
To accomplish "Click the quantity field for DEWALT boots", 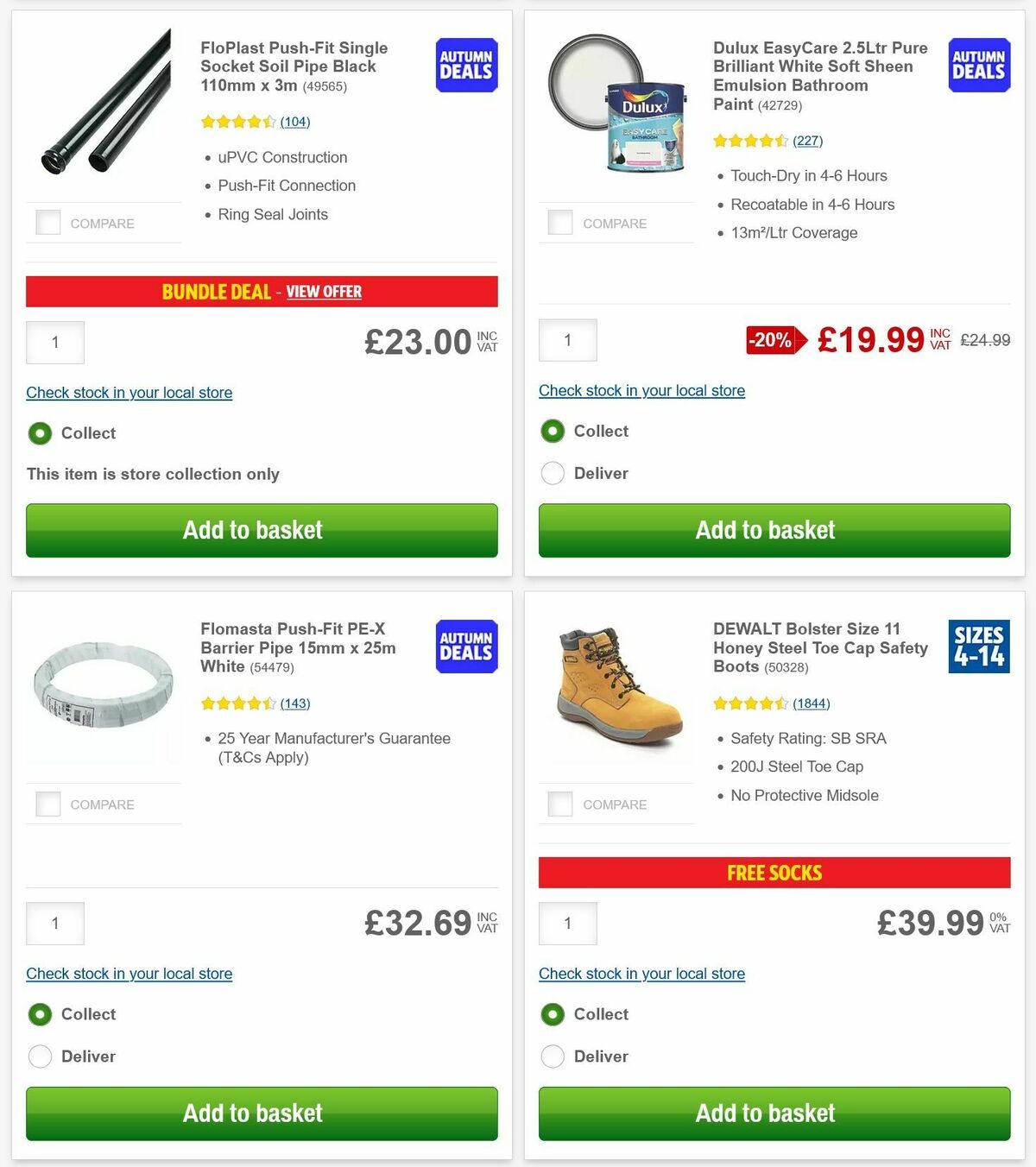I will (567, 923).
